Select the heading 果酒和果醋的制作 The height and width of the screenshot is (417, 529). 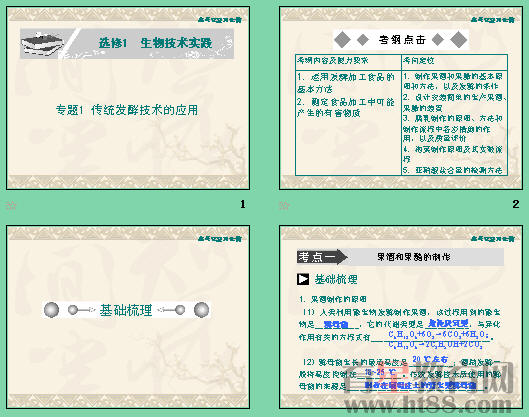(414, 257)
